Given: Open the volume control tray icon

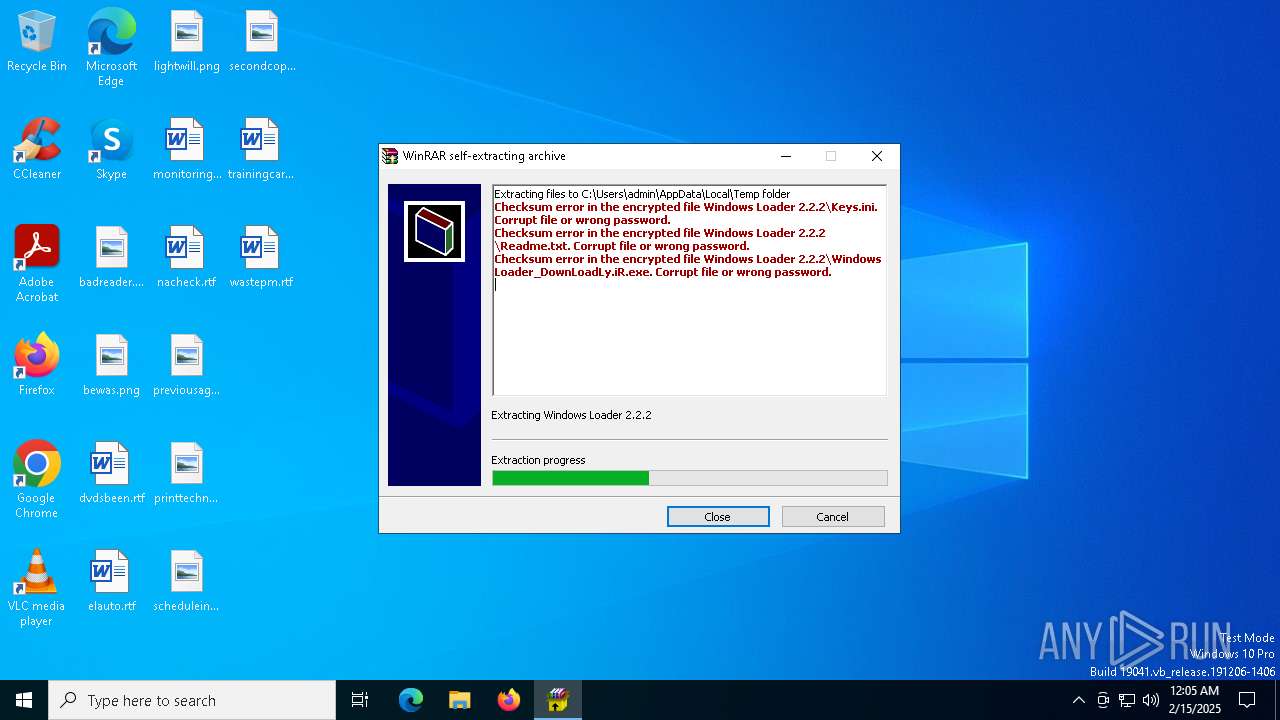Looking at the screenshot, I should tap(1151, 700).
